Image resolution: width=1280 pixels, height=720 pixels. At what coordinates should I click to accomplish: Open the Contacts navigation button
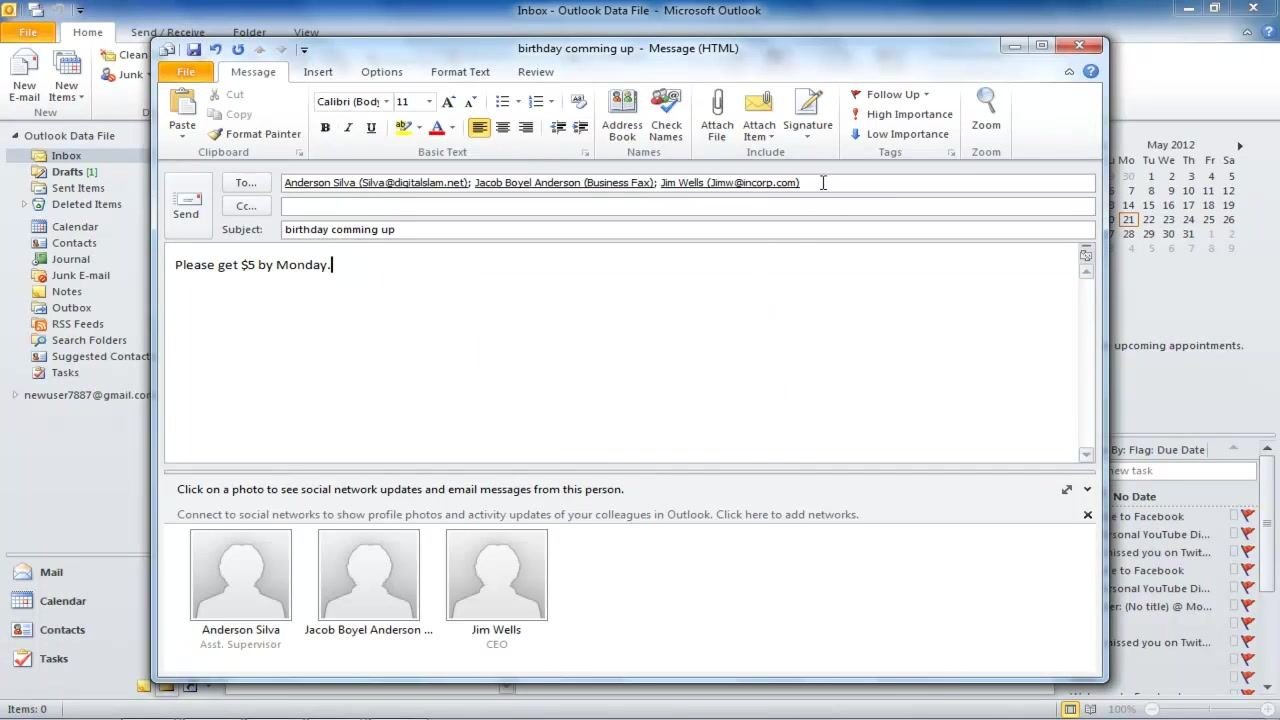pos(62,630)
